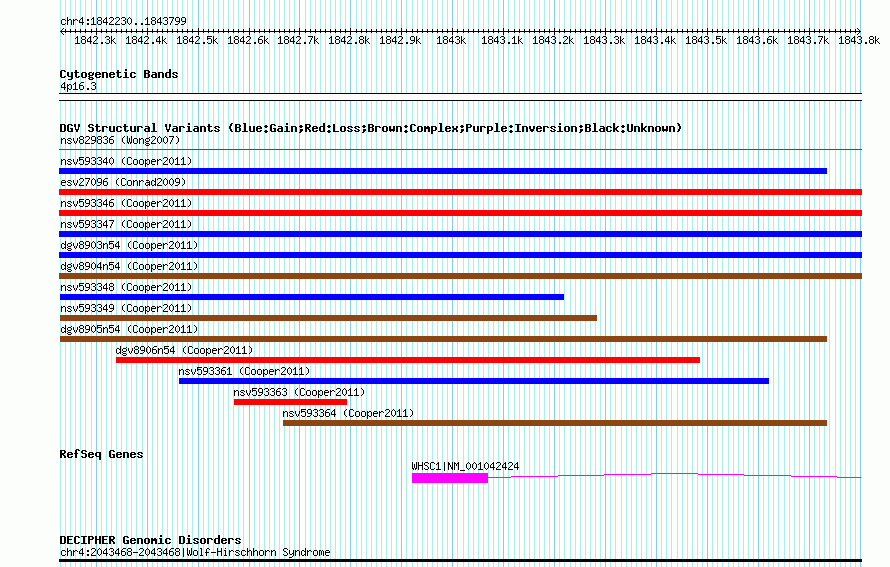Click the RefSeq Genes track title
890x567 pixels.
[x=101, y=454]
